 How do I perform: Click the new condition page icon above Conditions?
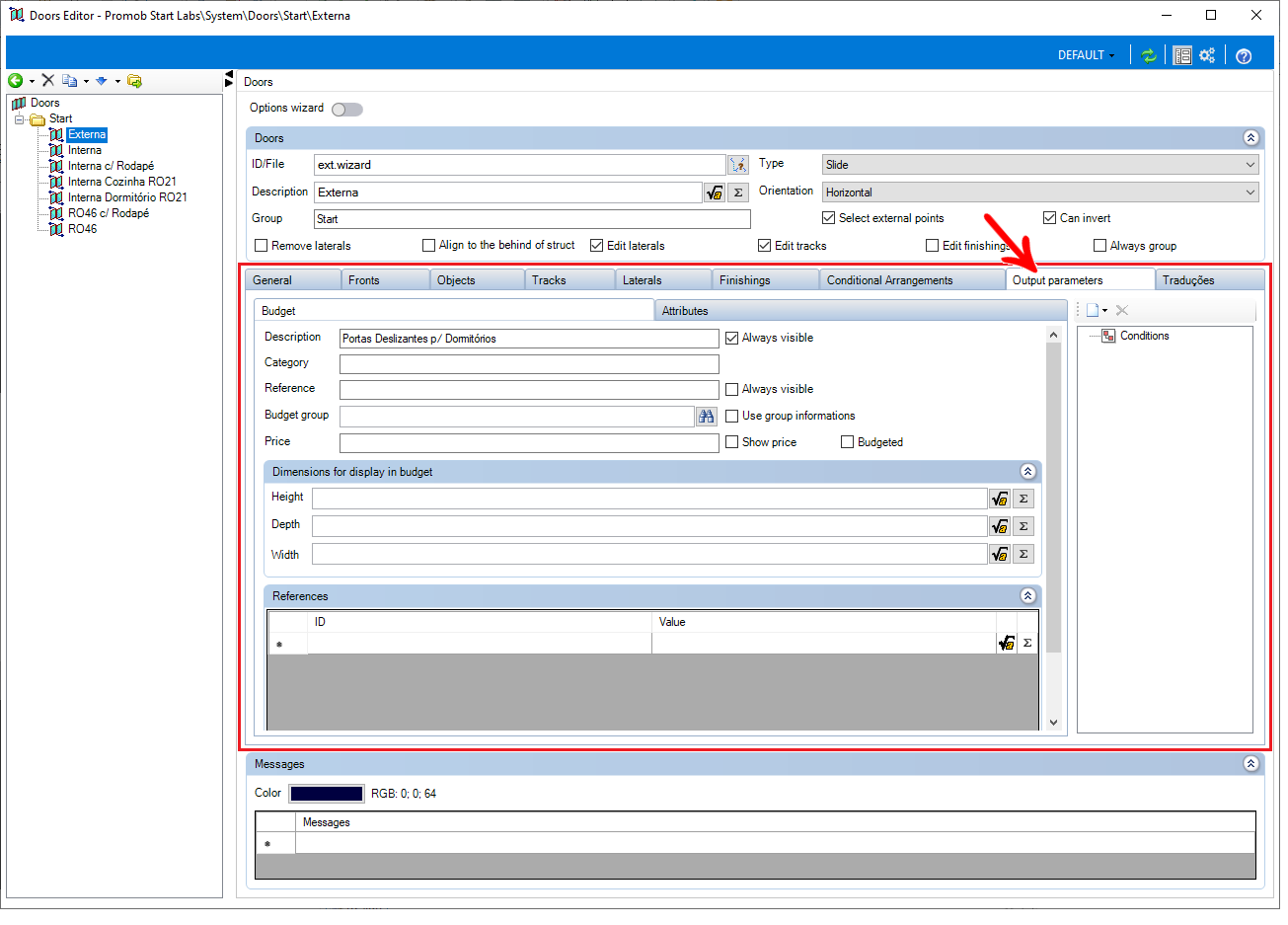[1093, 310]
